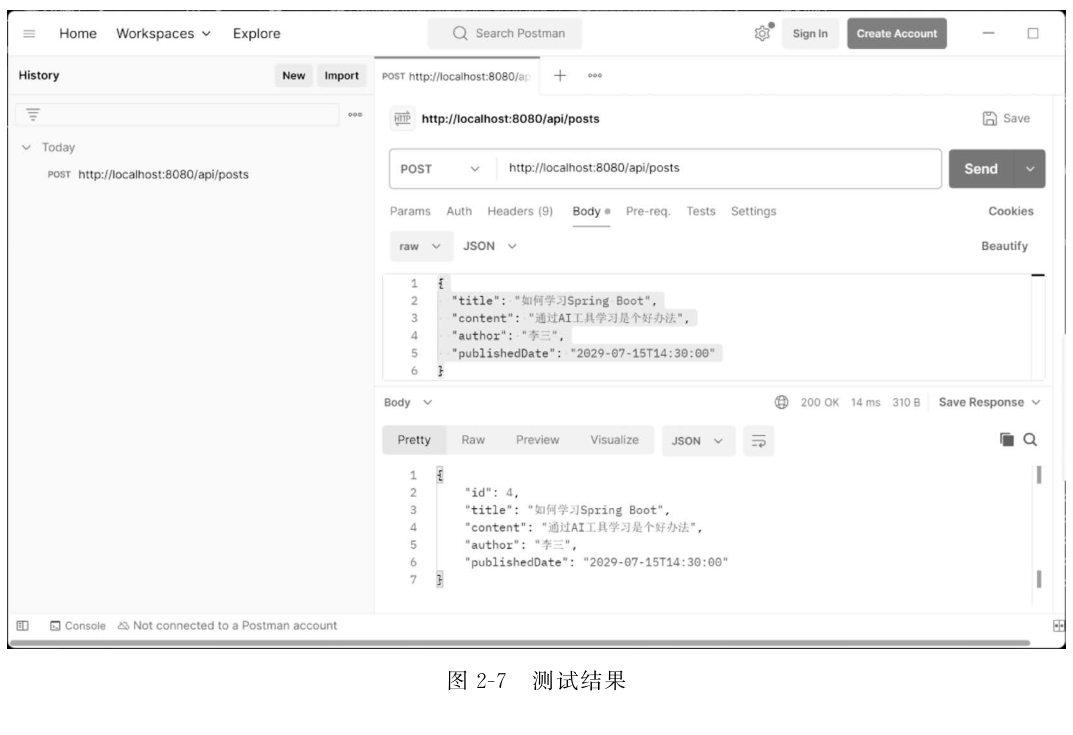Select the POST localhost request tab
The height and width of the screenshot is (735, 1073).
(456, 76)
